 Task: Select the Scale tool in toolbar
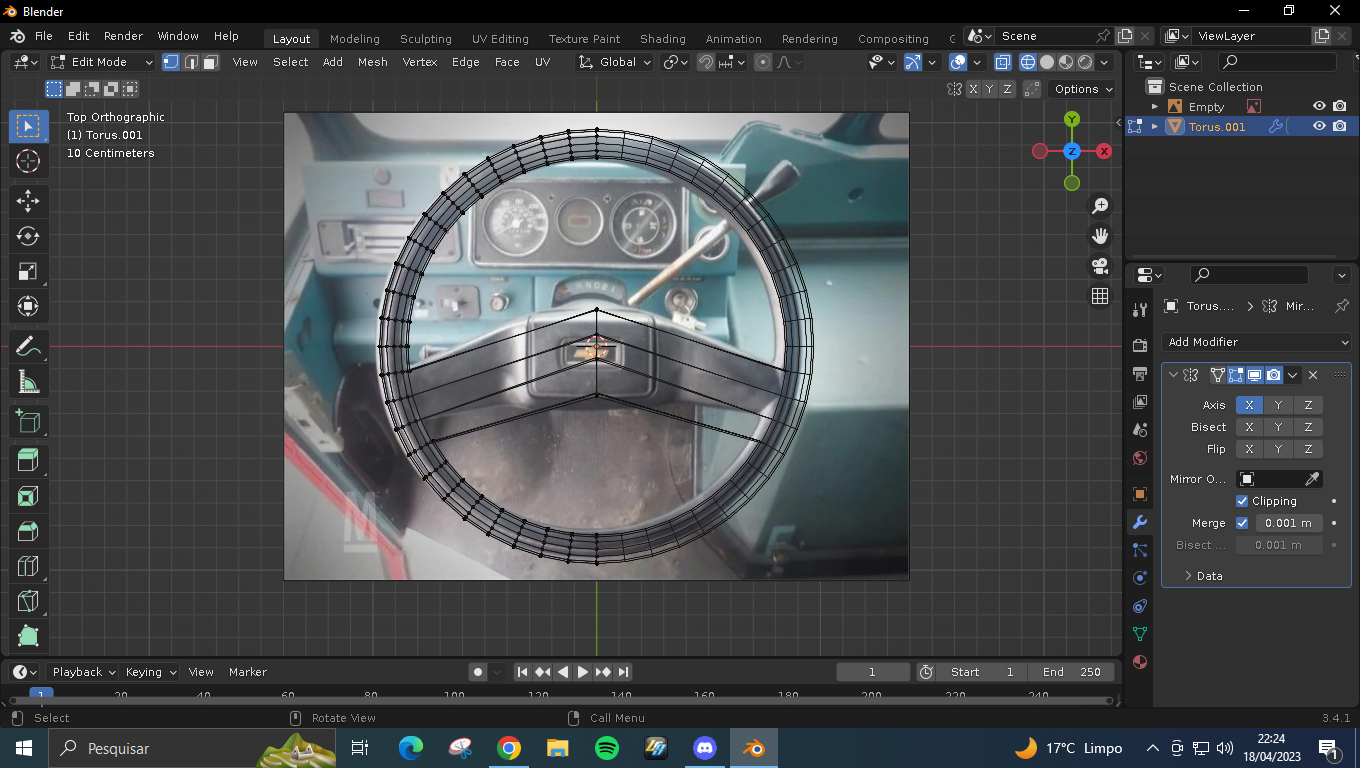pos(28,271)
